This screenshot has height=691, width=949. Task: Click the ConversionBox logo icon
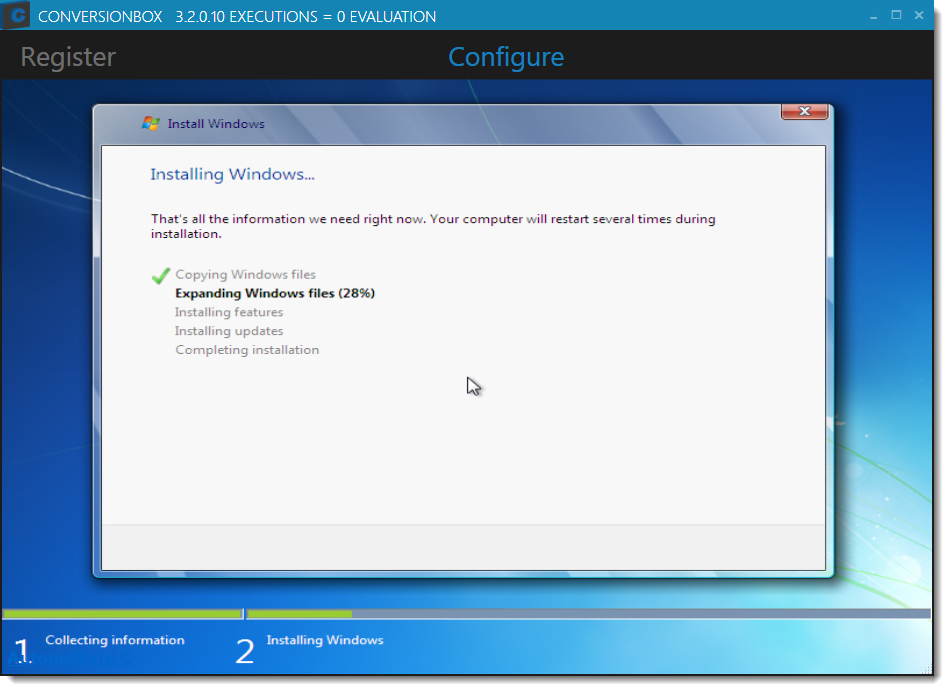pos(16,15)
